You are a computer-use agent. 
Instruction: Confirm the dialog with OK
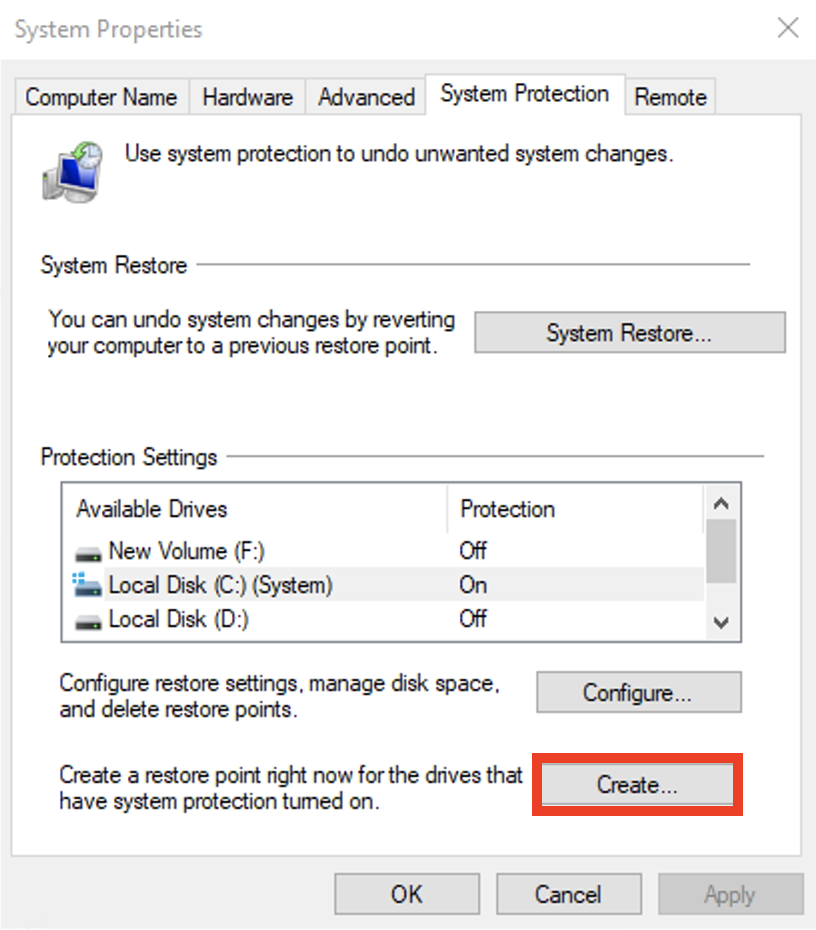[x=407, y=894]
